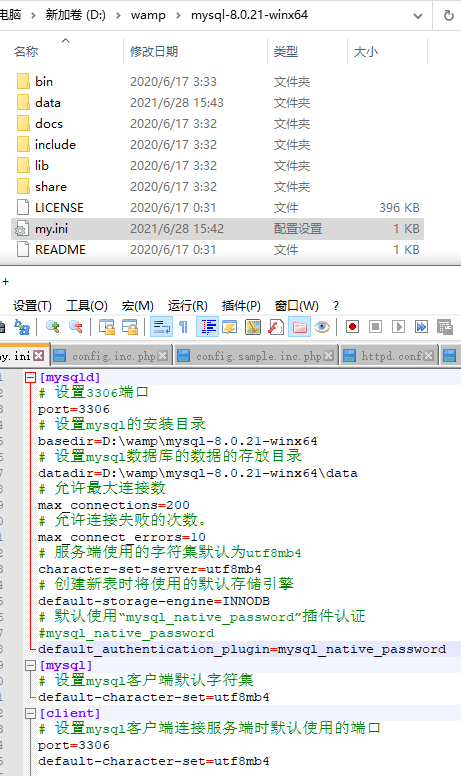Open the Document Map icon
The width and height of the screenshot is (461, 776).
point(253,327)
